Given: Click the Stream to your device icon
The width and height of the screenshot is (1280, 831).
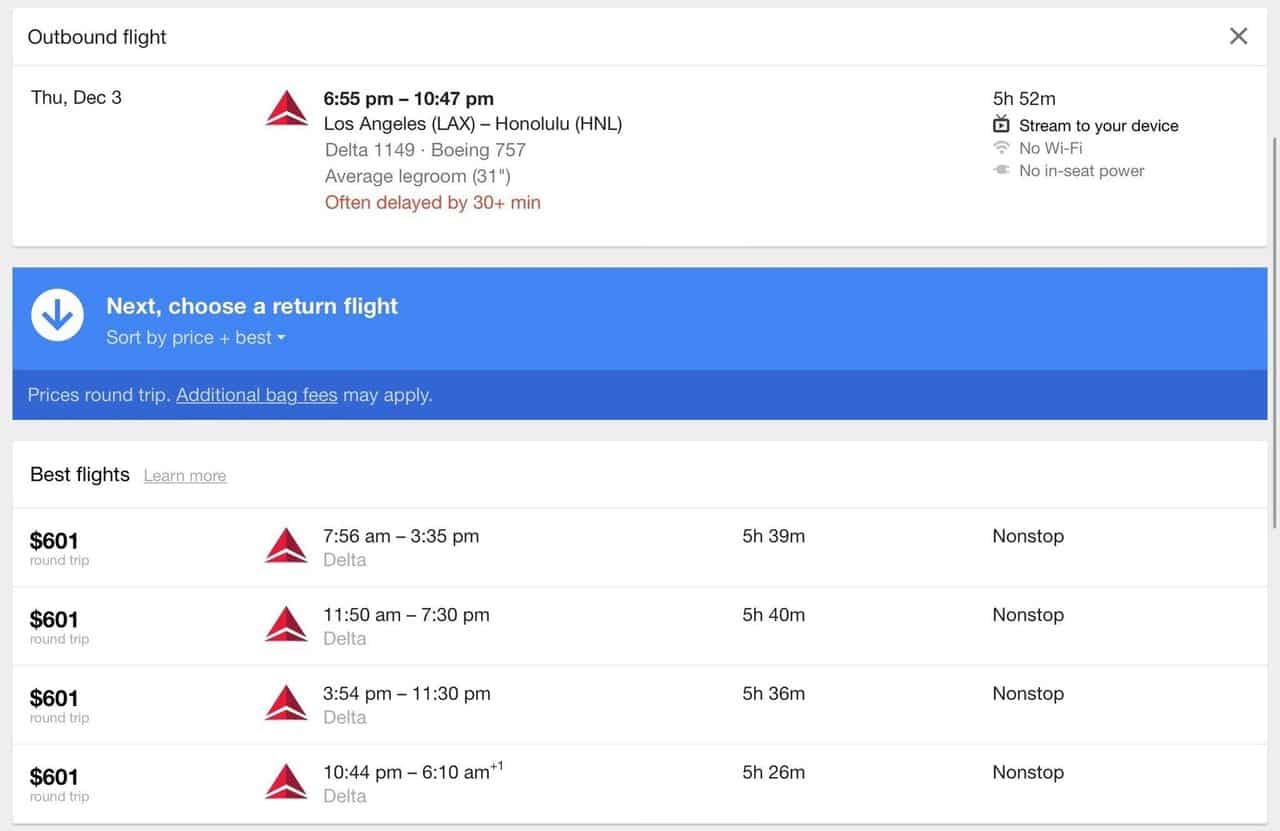Looking at the screenshot, I should pyautogui.click(x=1002, y=125).
